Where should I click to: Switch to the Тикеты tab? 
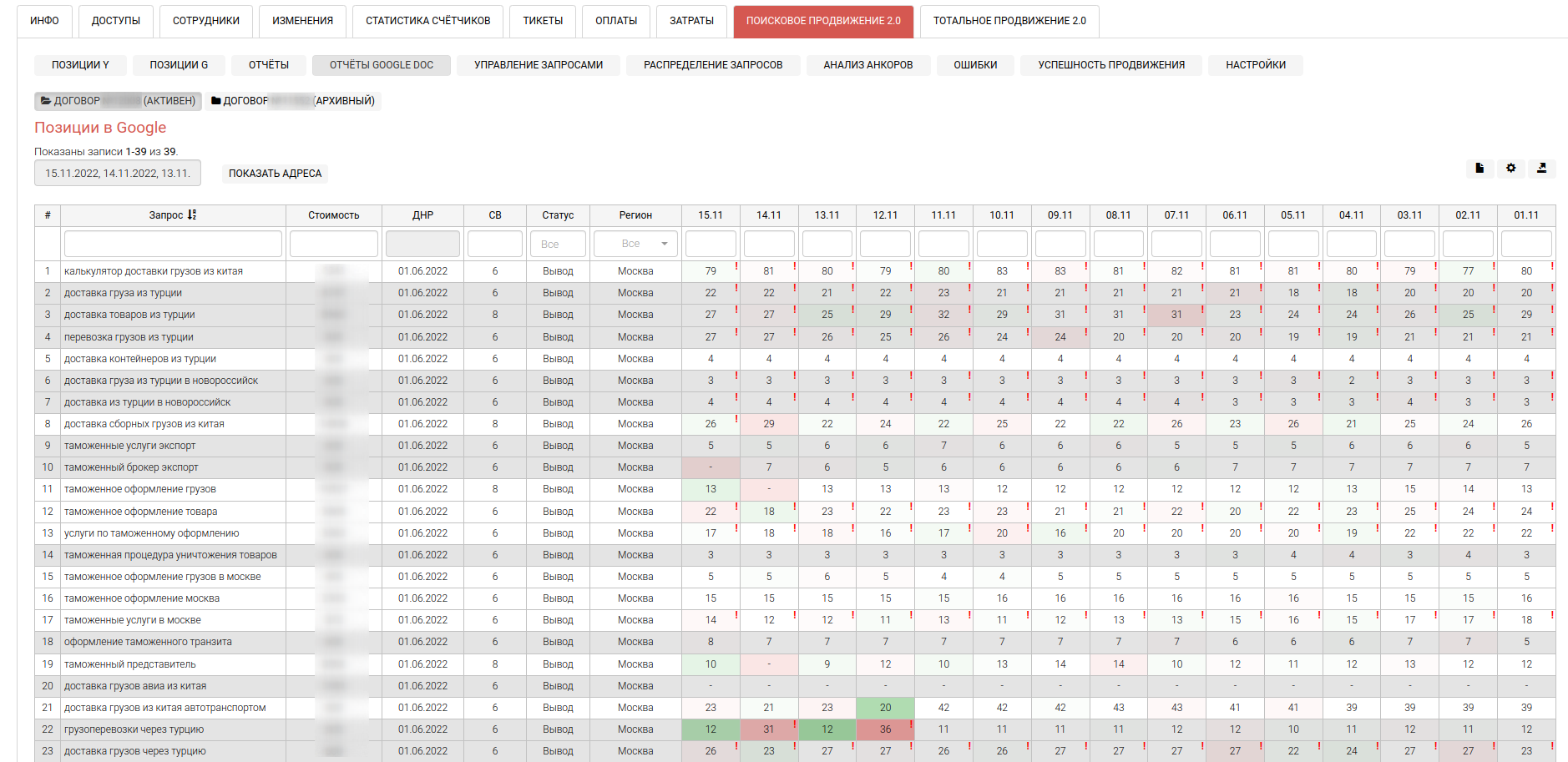(543, 21)
